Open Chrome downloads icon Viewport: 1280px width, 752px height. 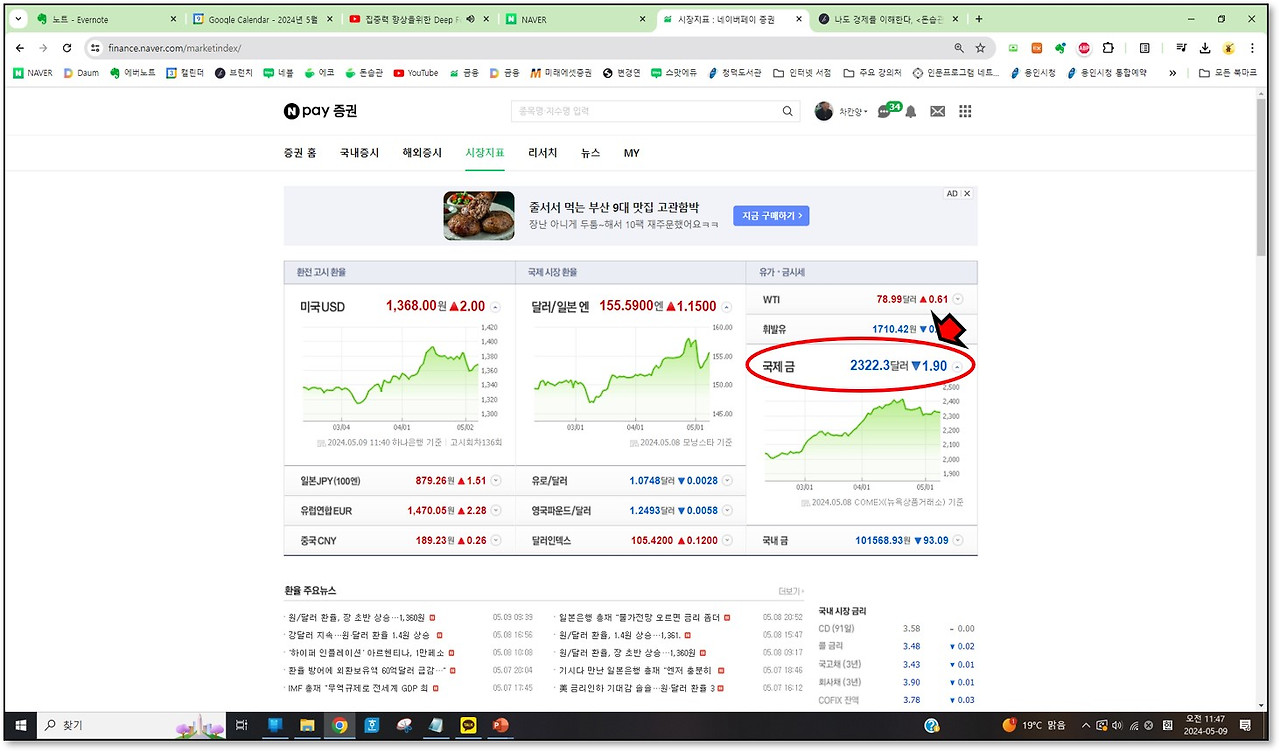tap(1205, 48)
